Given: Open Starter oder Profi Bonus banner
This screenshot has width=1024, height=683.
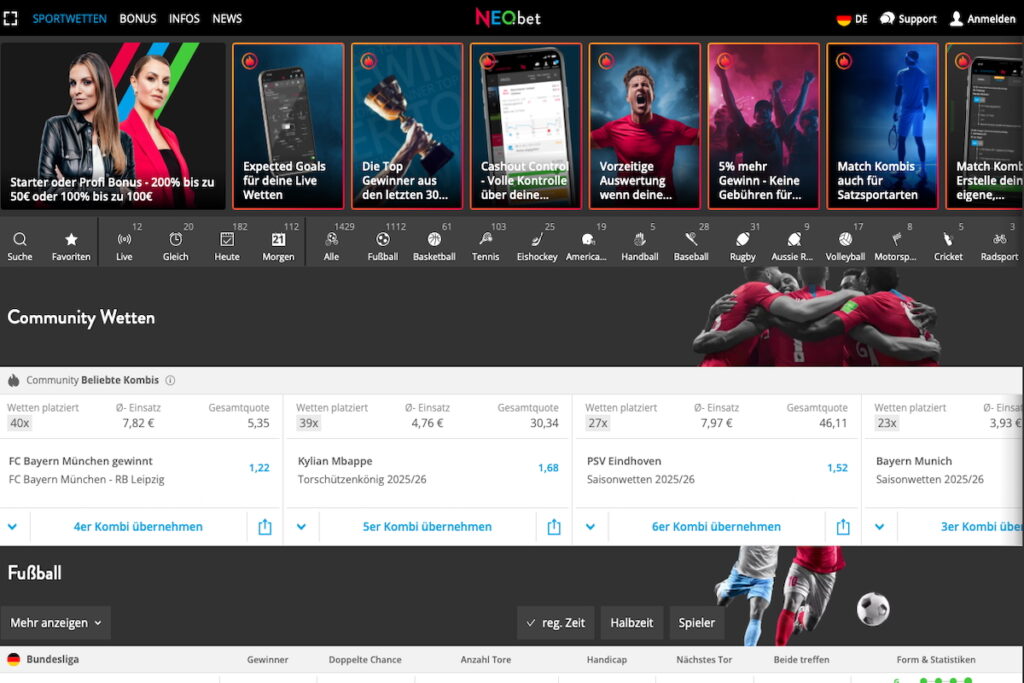Looking at the screenshot, I should click(x=113, y=126).
